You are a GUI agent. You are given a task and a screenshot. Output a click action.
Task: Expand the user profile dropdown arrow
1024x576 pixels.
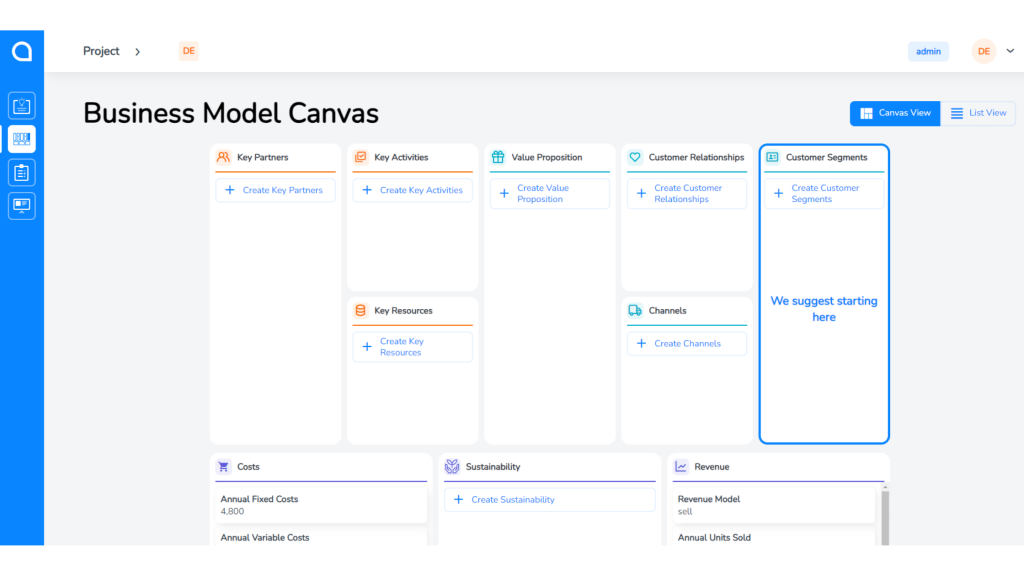[1010, 51]
